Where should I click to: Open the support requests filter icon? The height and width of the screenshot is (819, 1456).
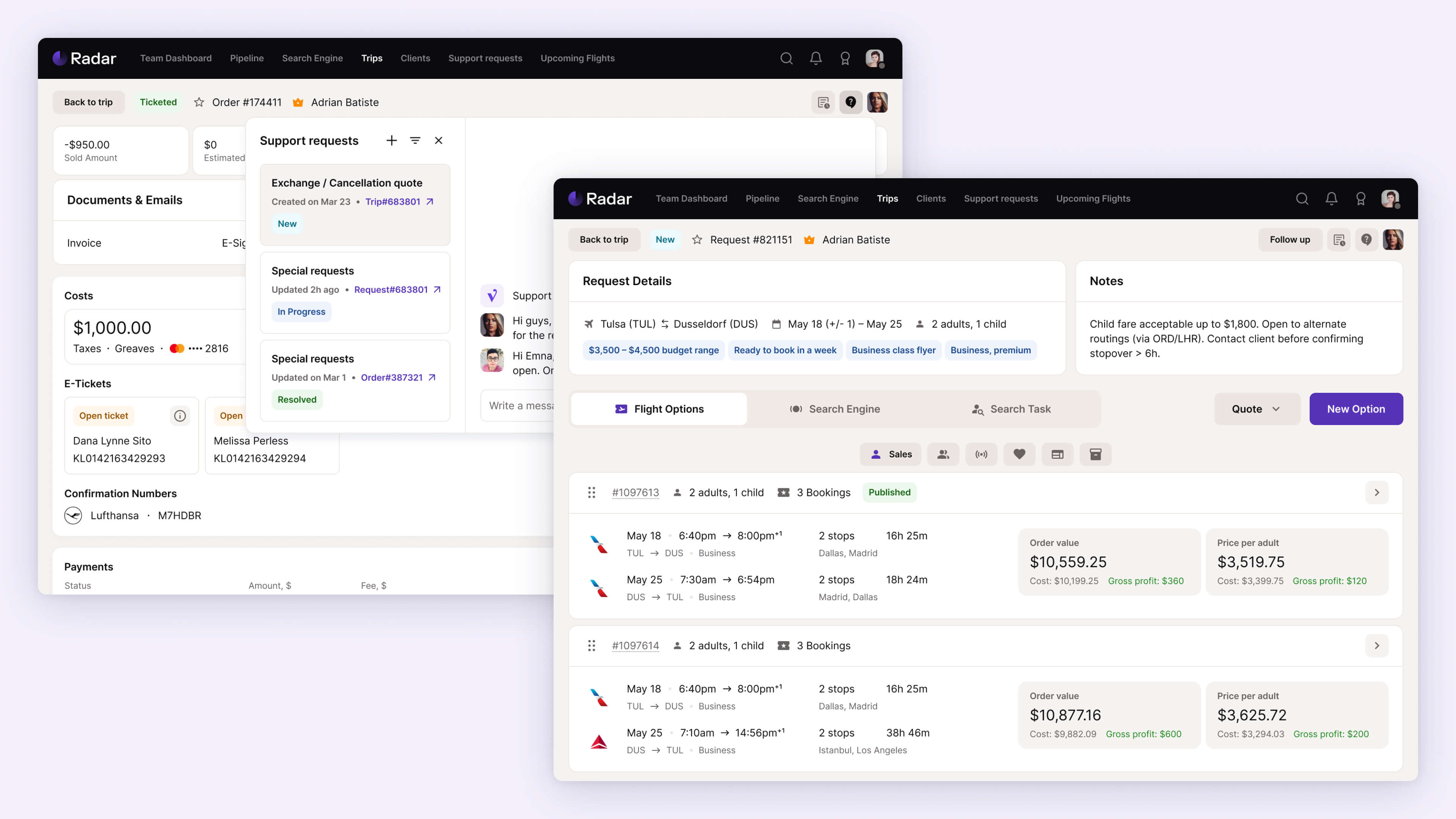tap(415, 140)
